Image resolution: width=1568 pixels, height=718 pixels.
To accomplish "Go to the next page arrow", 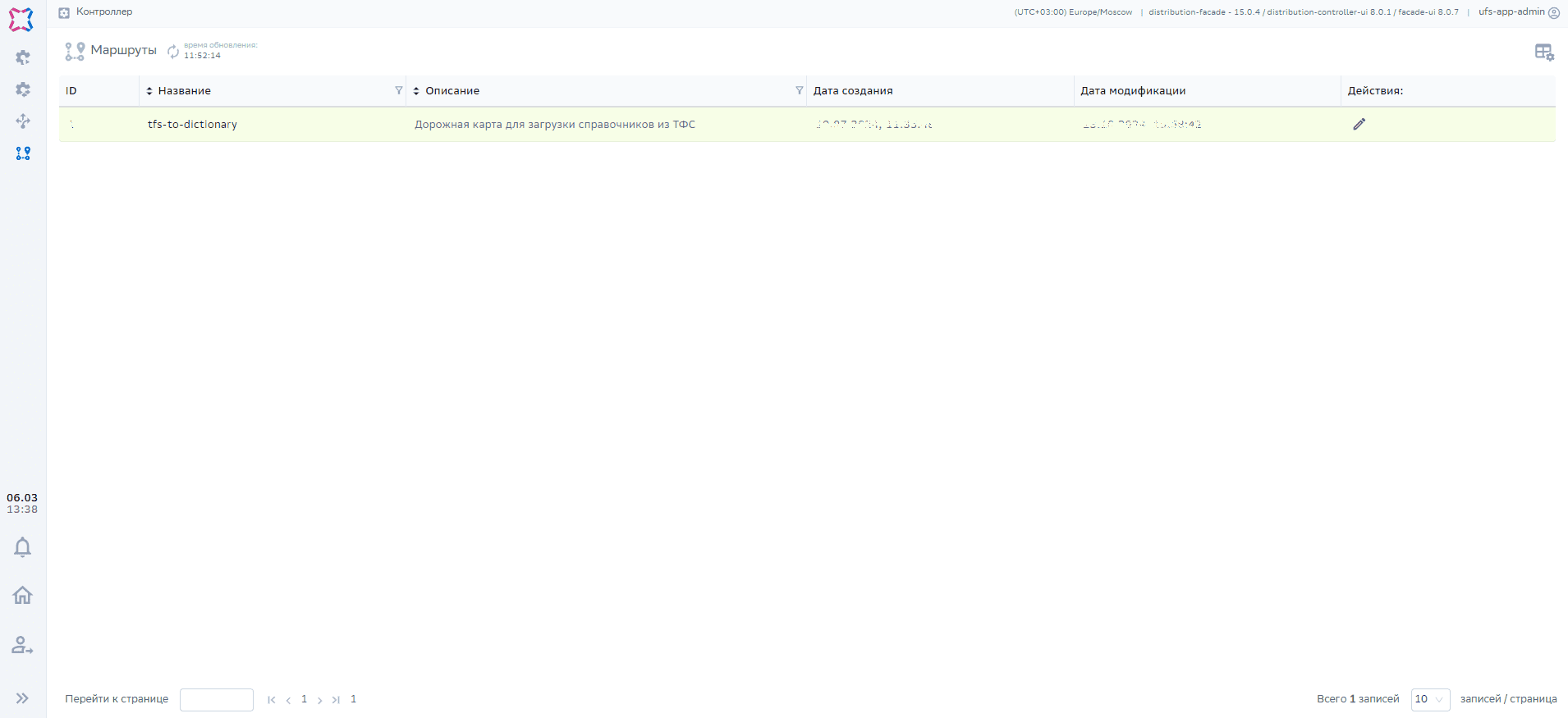I will click(319, 700).
